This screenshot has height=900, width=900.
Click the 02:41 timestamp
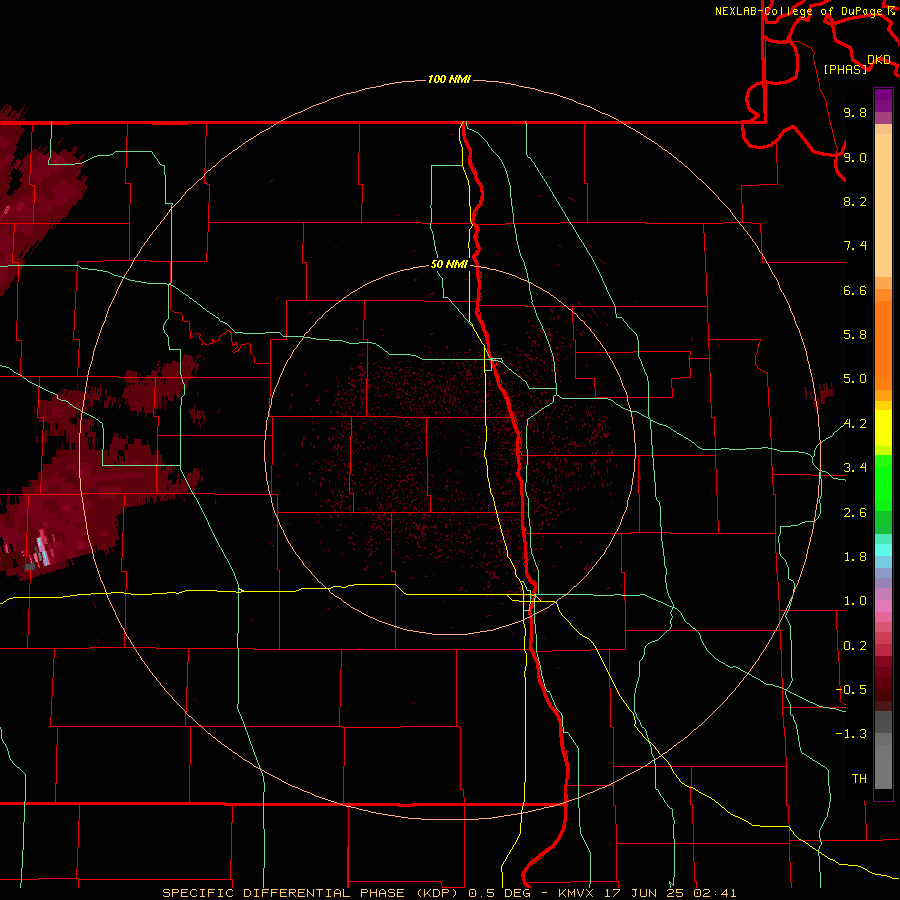coord(715,893)
